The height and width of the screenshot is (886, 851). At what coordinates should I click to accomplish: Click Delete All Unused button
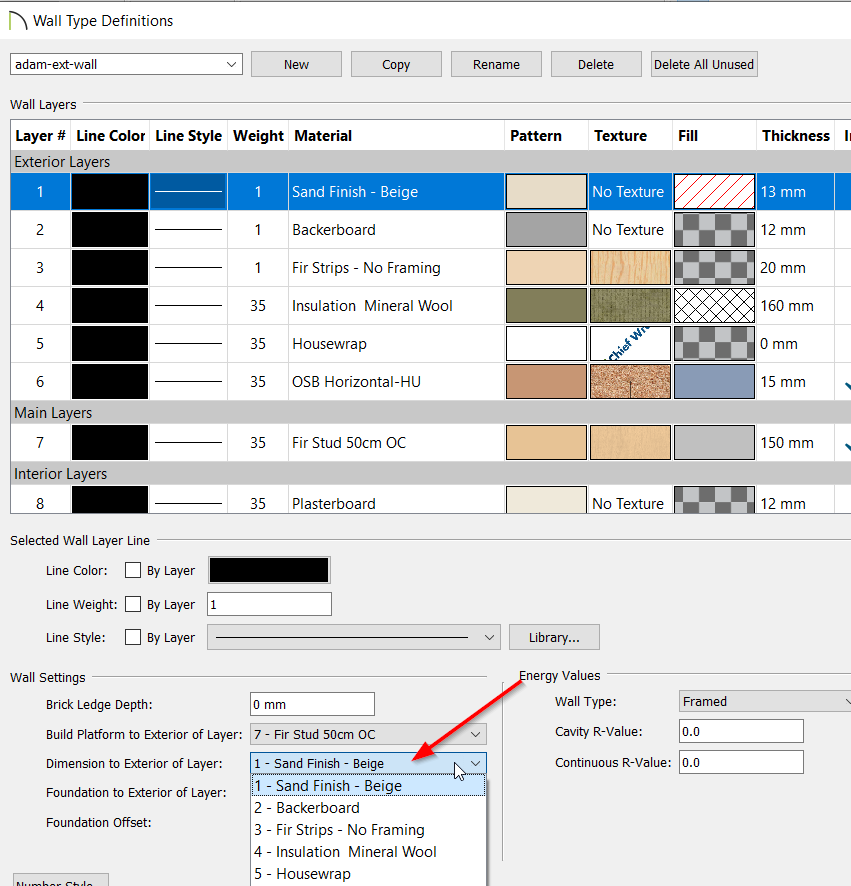(x=704, y=64)
